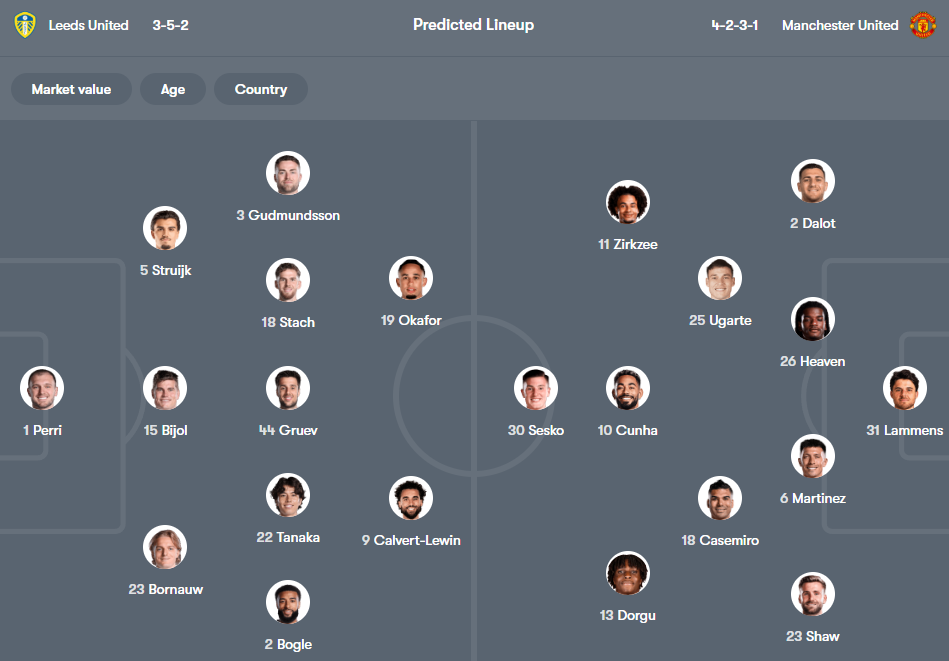Click the Manchester United team name

840,24
